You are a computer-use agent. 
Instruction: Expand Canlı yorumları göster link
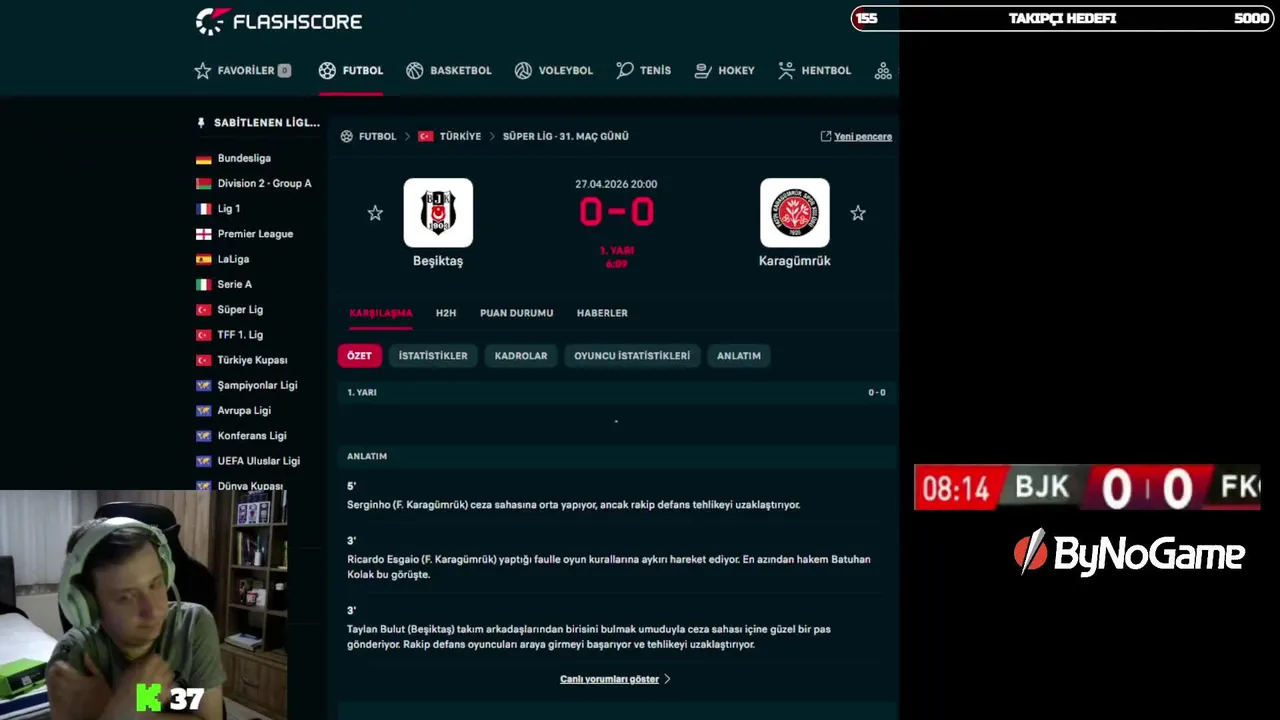point(615,679)
